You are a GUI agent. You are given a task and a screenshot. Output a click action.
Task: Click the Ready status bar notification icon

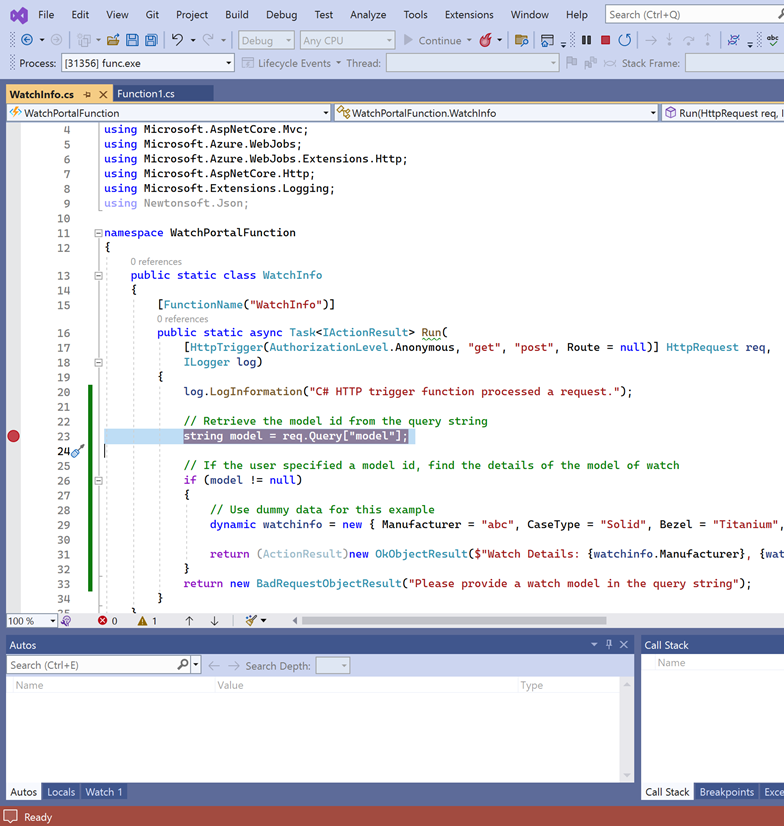click(11, 817)
